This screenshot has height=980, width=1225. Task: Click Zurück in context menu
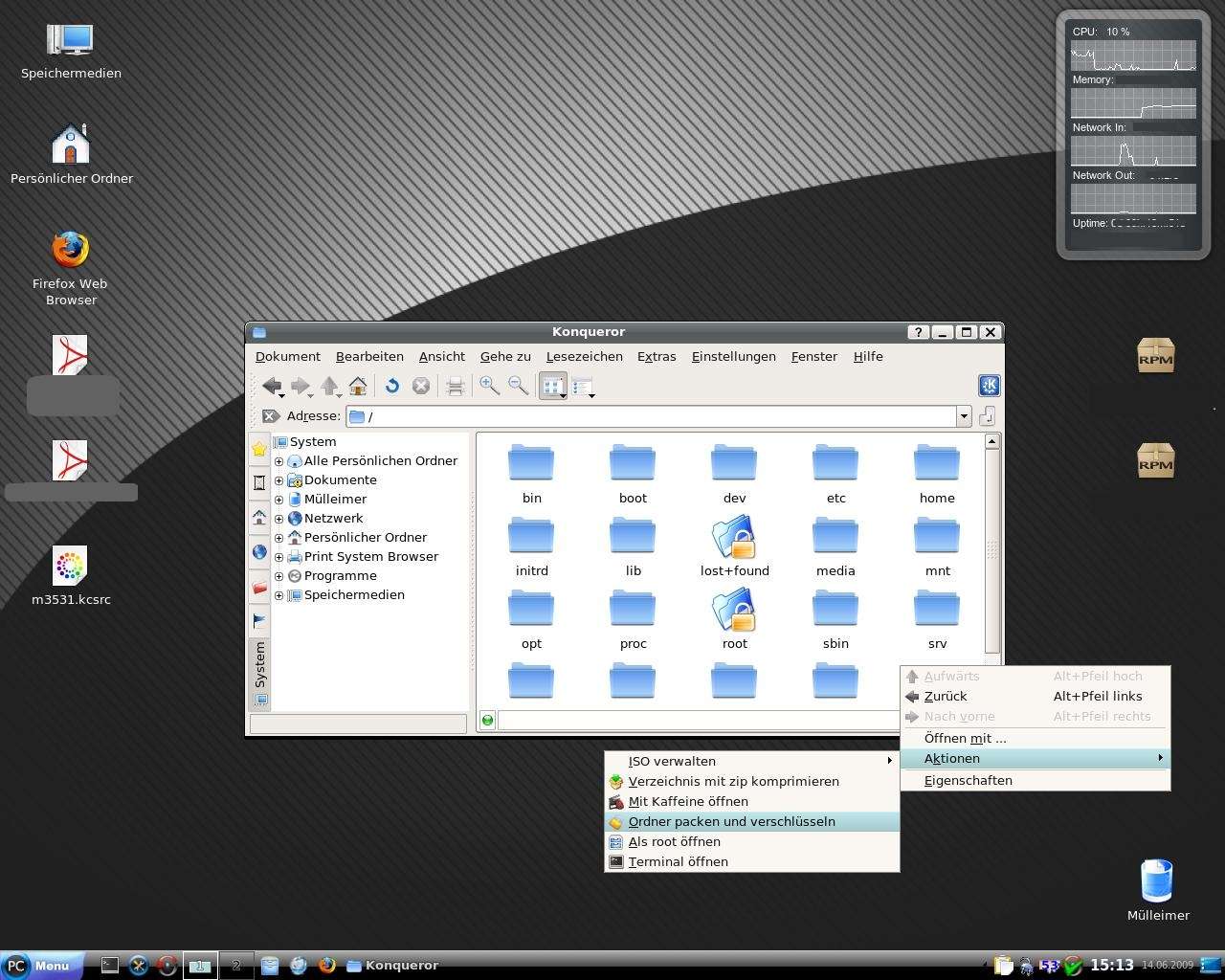[1036, 697]
